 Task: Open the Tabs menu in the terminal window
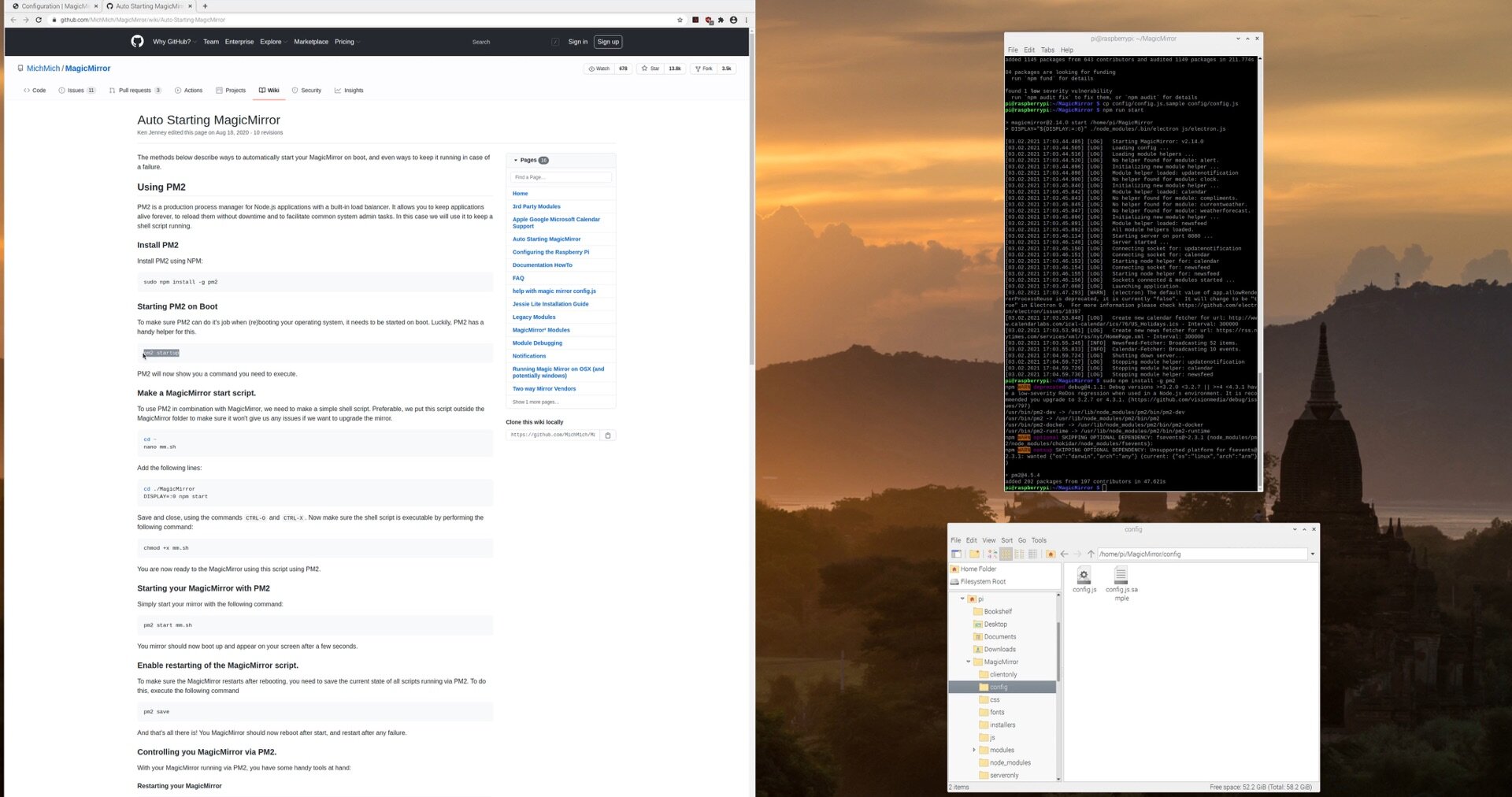1047,50
